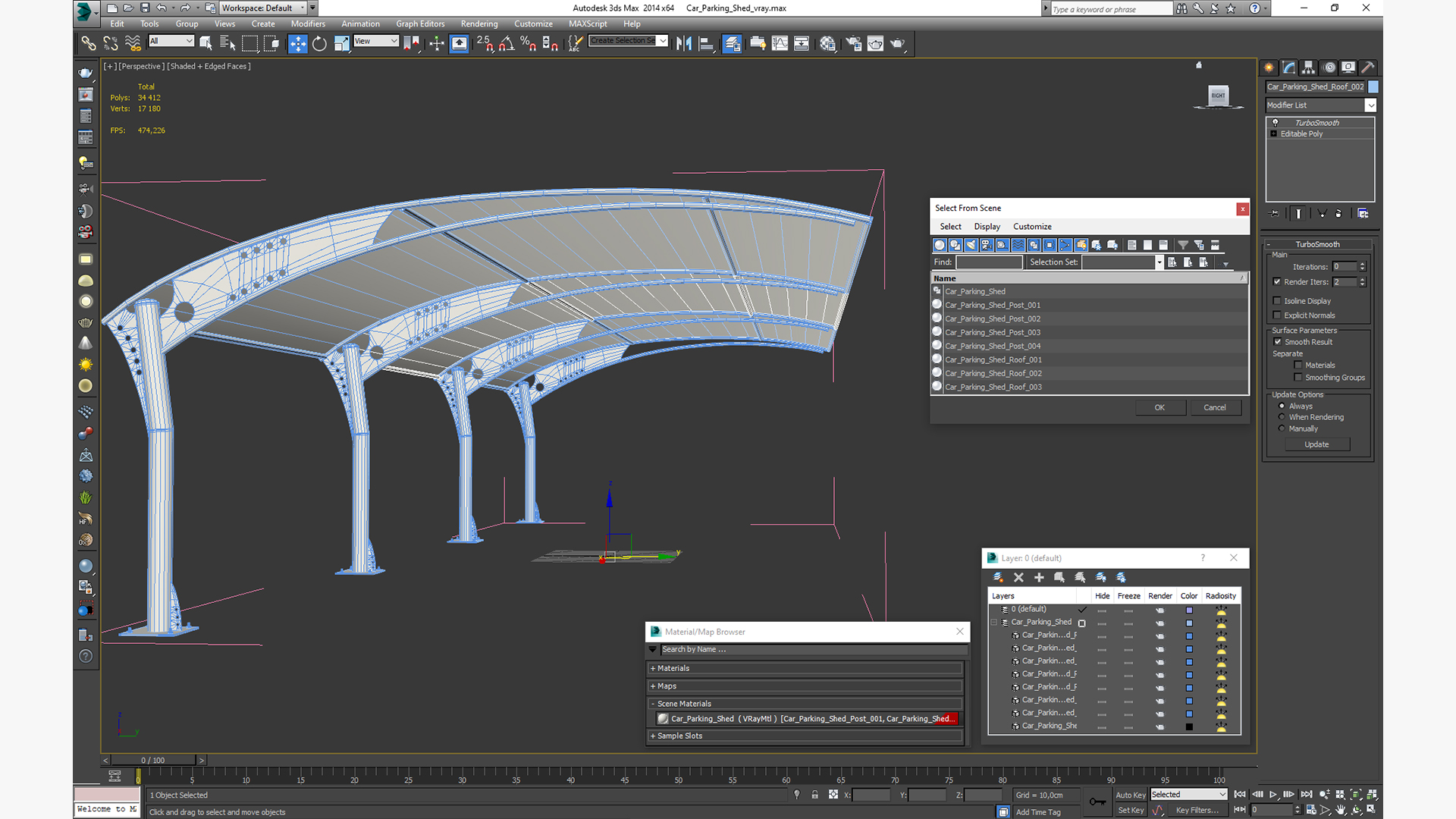Open the Workspace Default dropdown
Image resolution: width=1456 pixels, height=819 pixels.
click(263, 8)
